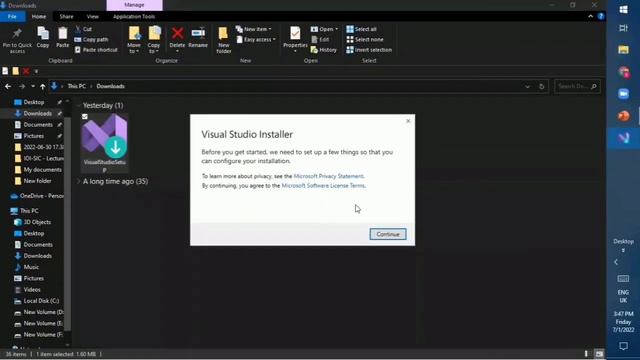This screenshot has width=640, height=360.
Task: Open recent locations dropdown arrow
Action: pos(33,87)
